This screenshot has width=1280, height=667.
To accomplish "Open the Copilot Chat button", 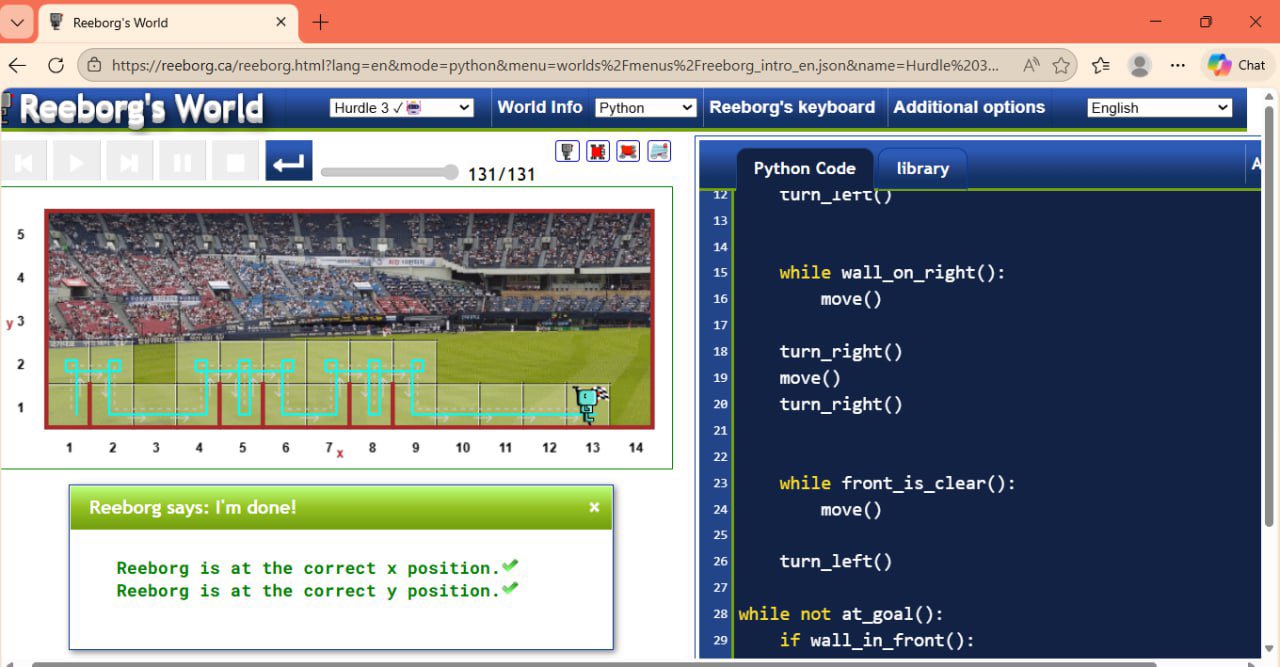I will click(1237, 65).
